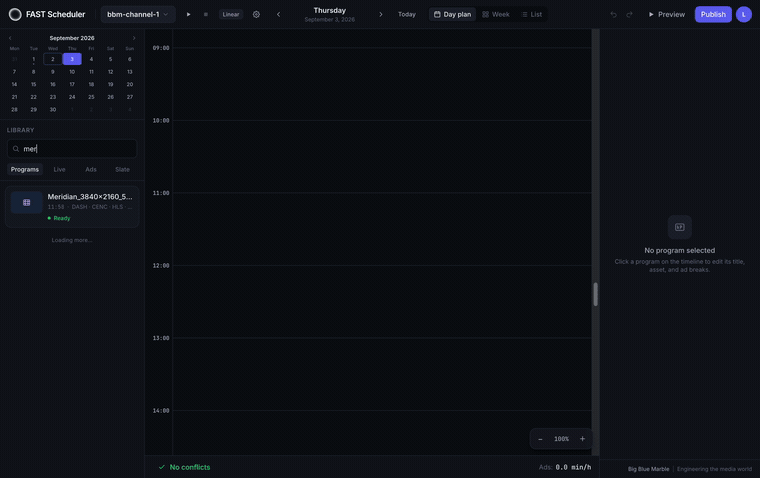The height and width of the screenshot is (478, 760).
Task: Click the September 2026 month heading
Action: click(x=72, y=38)
